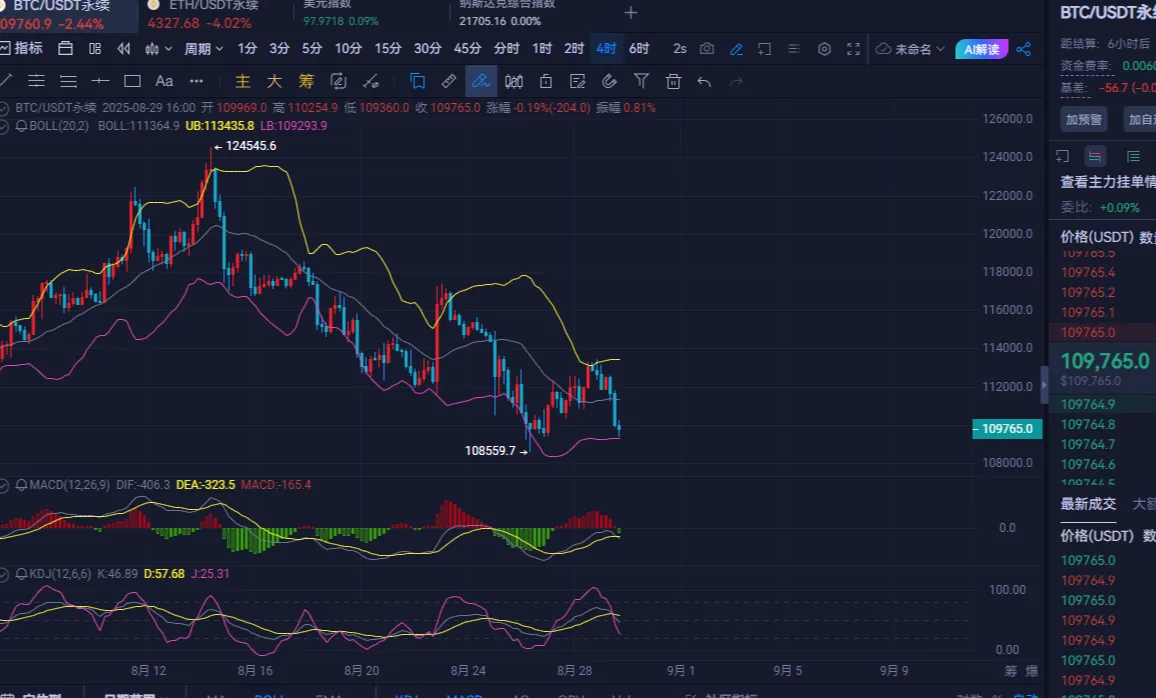1156x698 pixels.
Task: Switch to the 15分 timeframe
Action: click(x=388, y=49)
